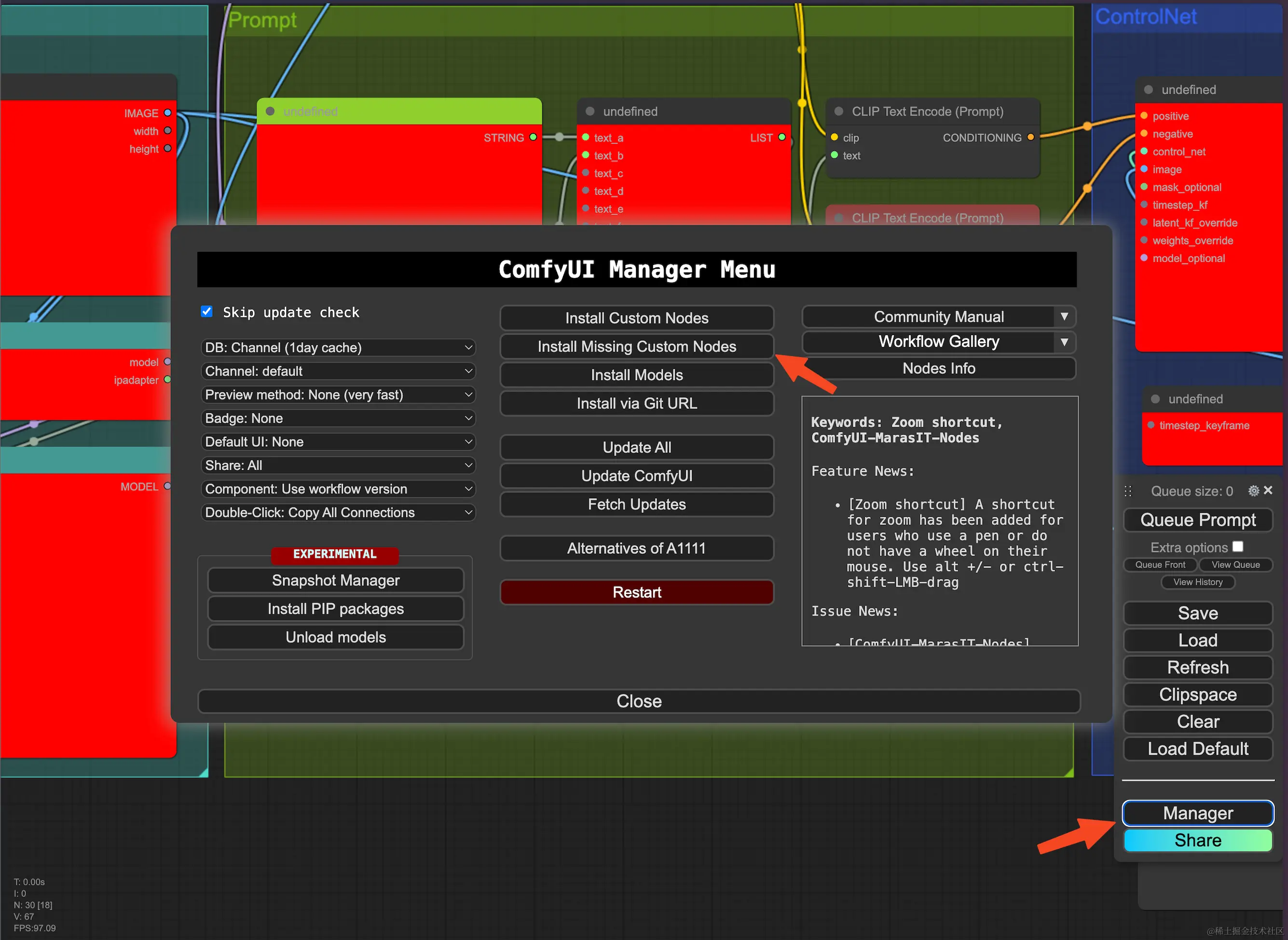
Task: Click Unload models button
Action: (x=336, y=637)
